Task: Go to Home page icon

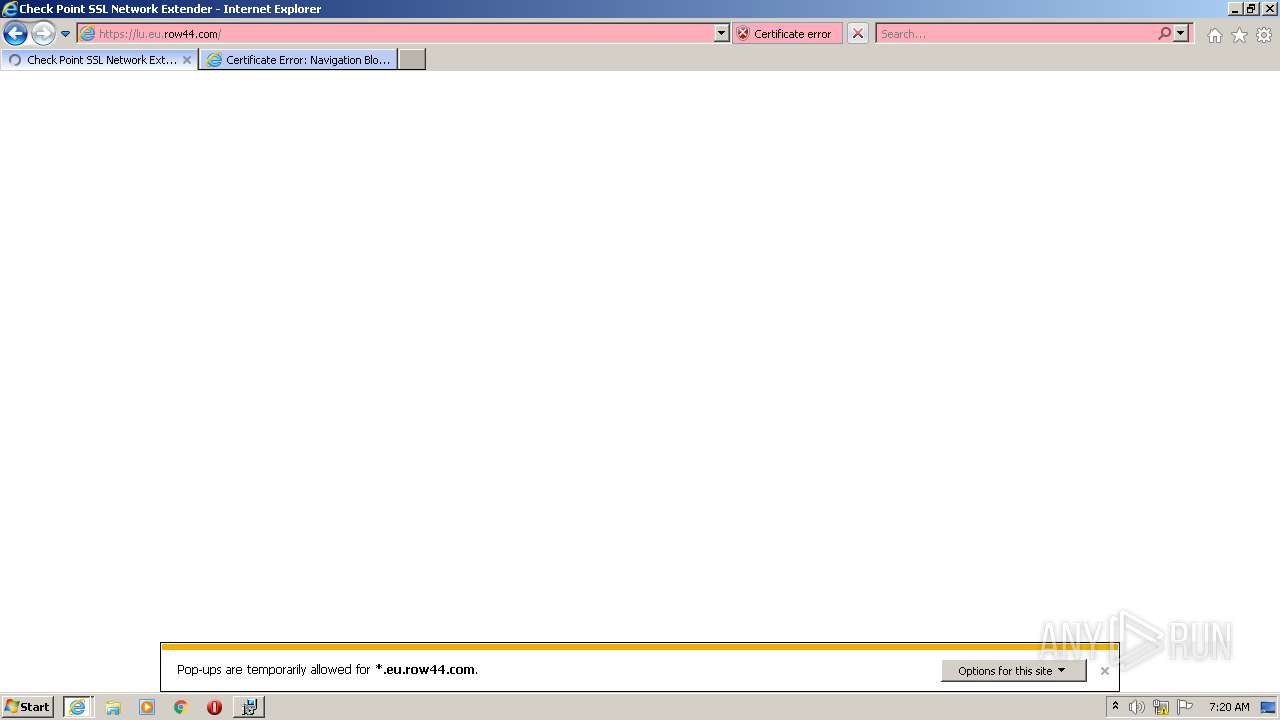Action: [x=1214, y=35]
